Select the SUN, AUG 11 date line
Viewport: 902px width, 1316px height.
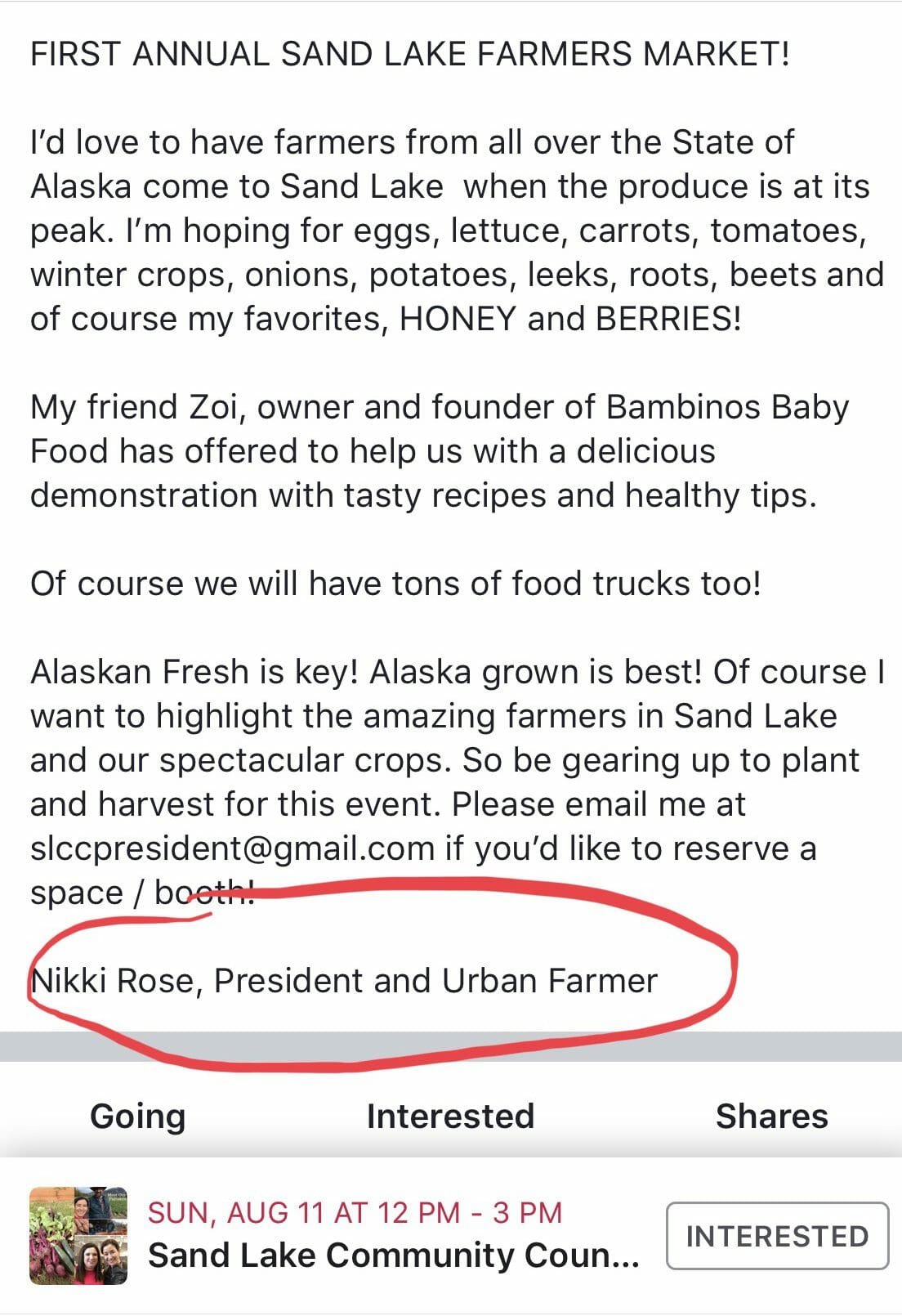[x=355, y=1212]
